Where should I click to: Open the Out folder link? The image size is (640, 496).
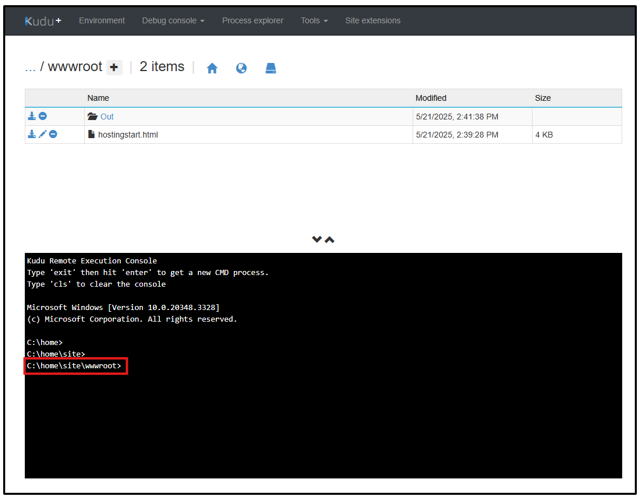106,117
